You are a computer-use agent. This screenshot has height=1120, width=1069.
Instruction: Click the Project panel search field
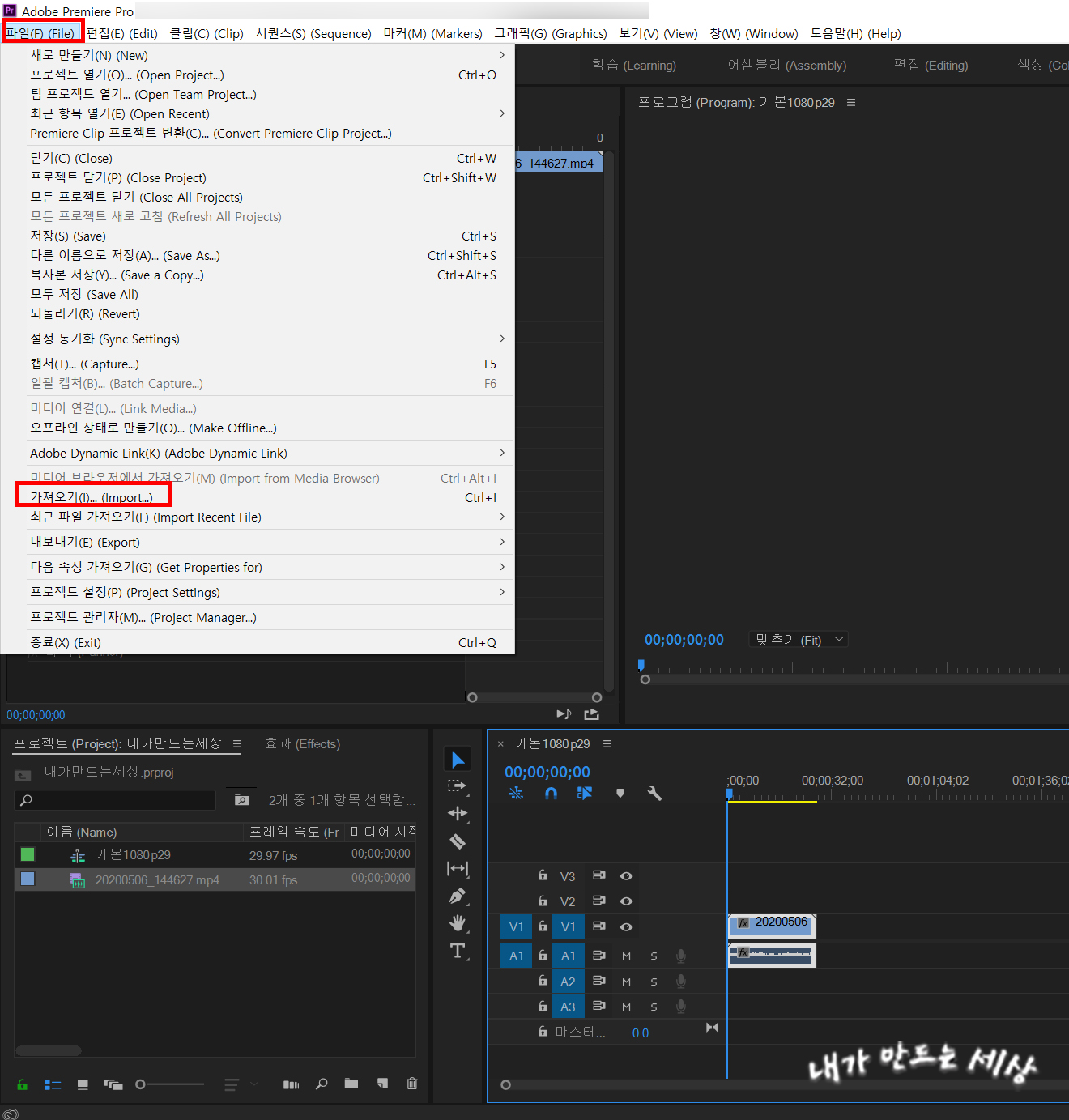pyautogui.click(x=115, y=800)
